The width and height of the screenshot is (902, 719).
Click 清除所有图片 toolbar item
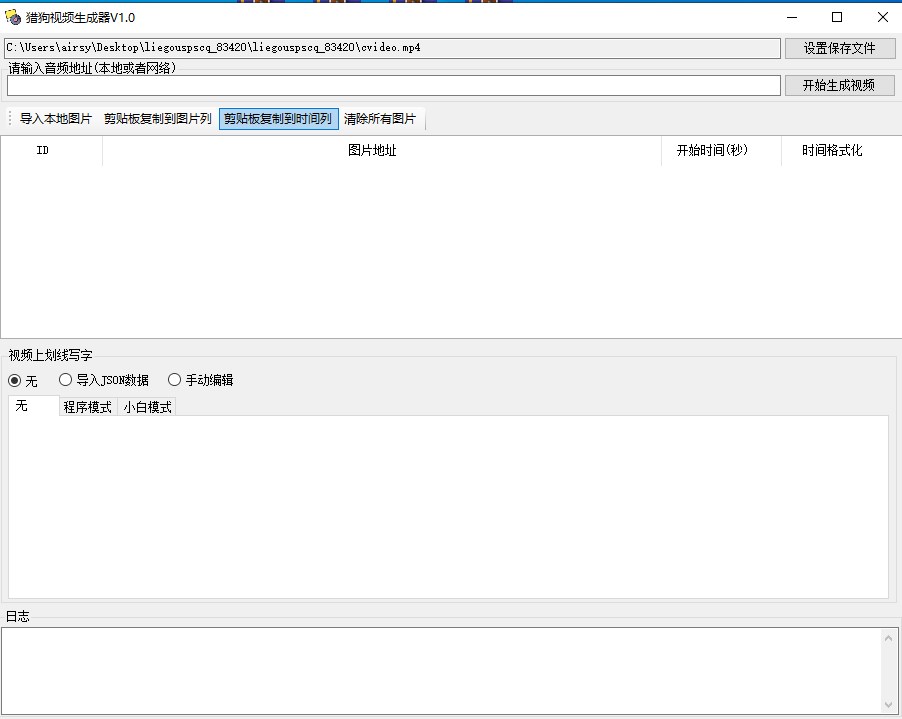[x=380, y=118]
